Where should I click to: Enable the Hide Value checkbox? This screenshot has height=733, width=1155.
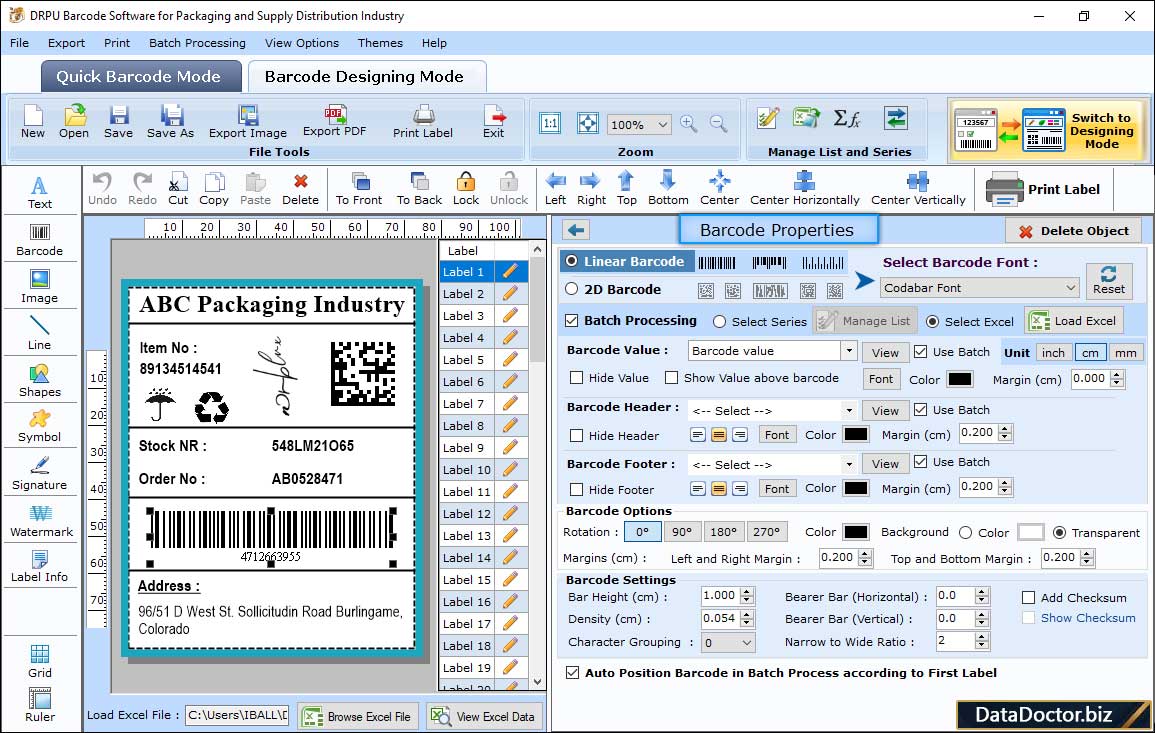click(577, 378)
